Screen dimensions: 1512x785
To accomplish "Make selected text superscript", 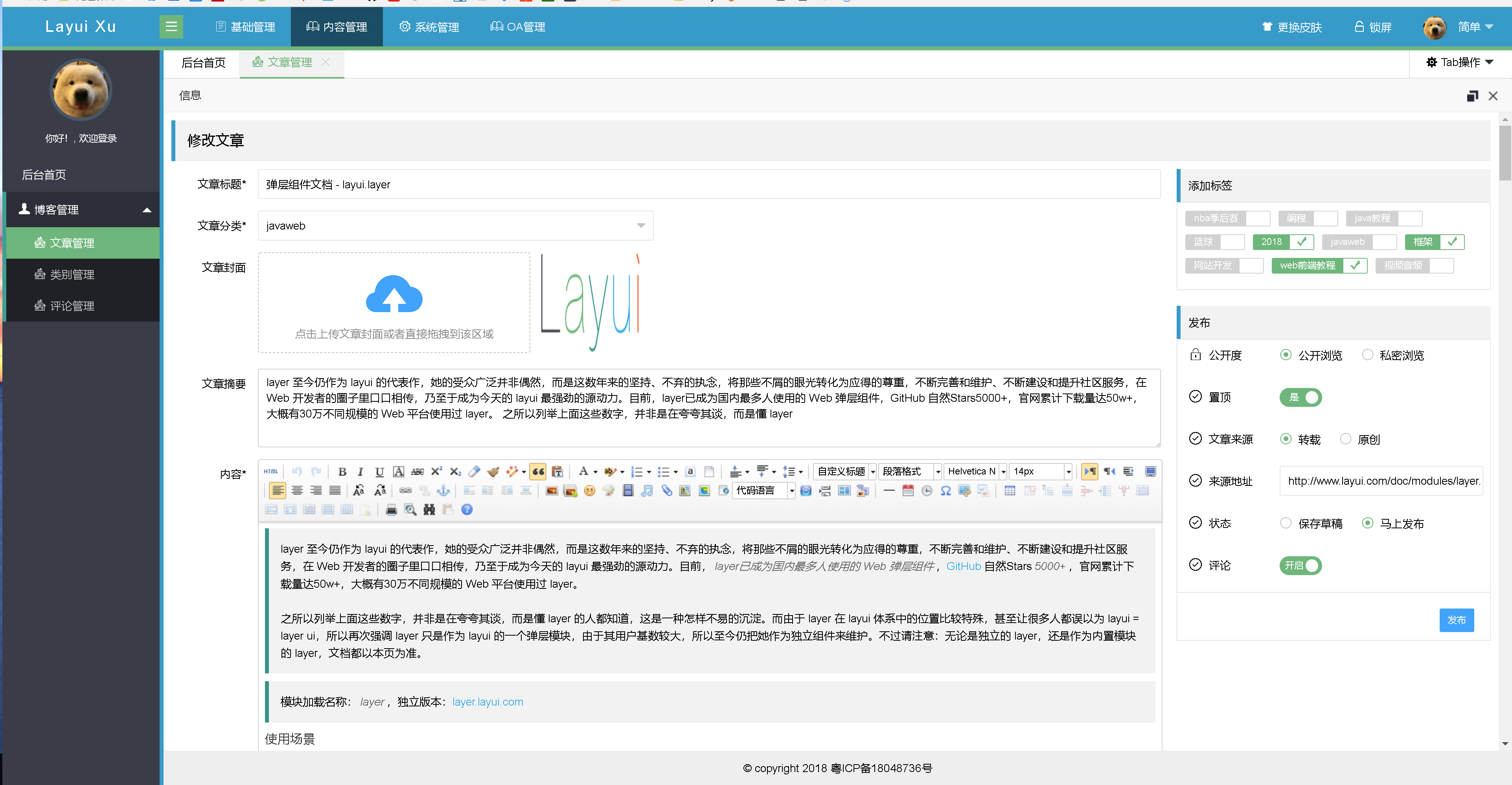I will tap(437, 472).
